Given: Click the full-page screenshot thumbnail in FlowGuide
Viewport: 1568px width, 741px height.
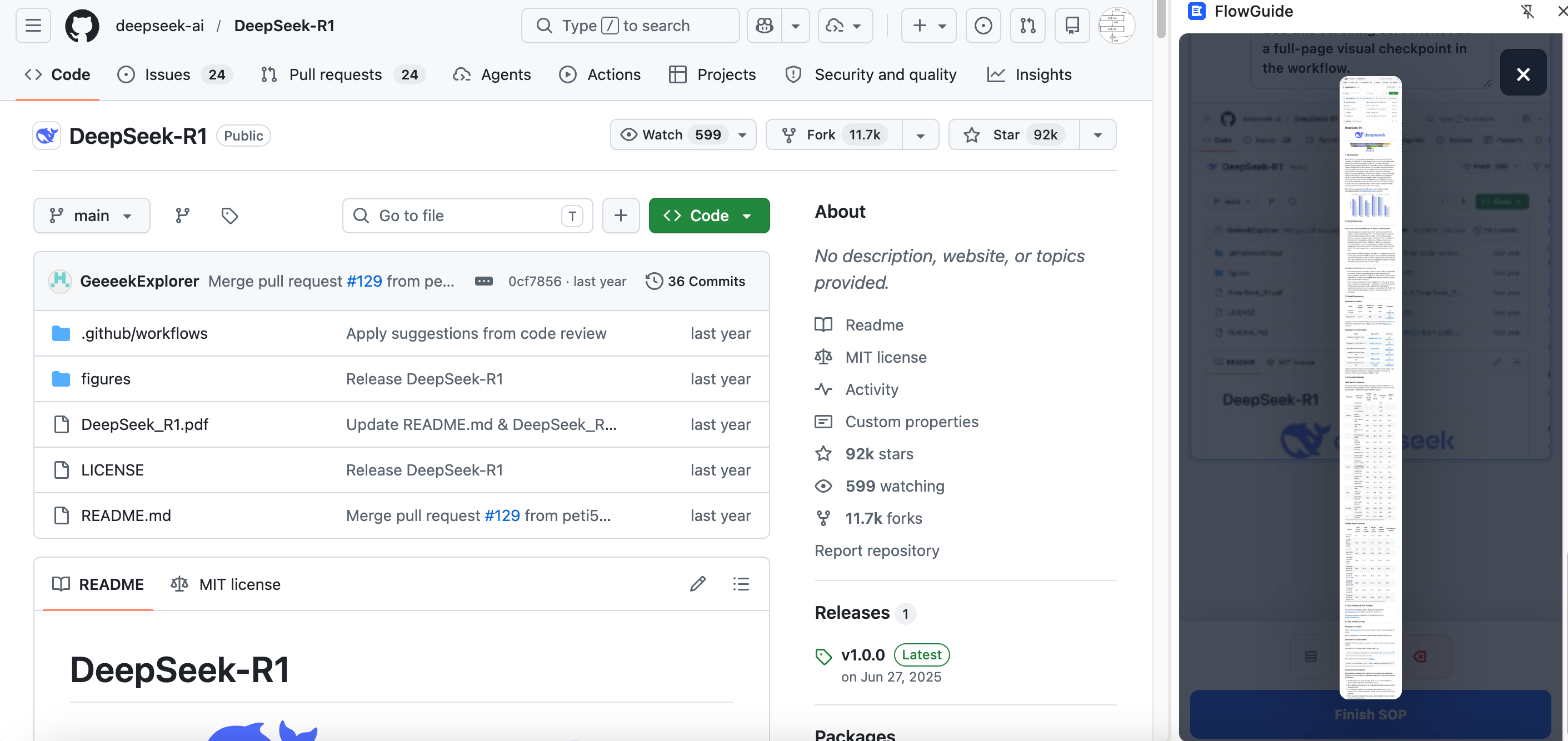Looking at the screenshot, I should [1370, 388].
